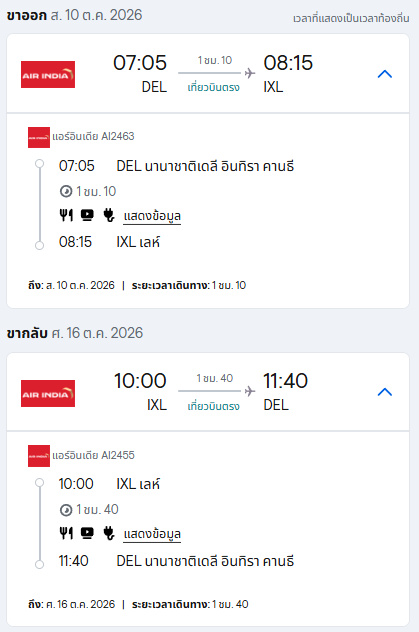419x632 pixels.
Task: Click the small Air India logo beside AI2463
Action: tap(39, 137)
